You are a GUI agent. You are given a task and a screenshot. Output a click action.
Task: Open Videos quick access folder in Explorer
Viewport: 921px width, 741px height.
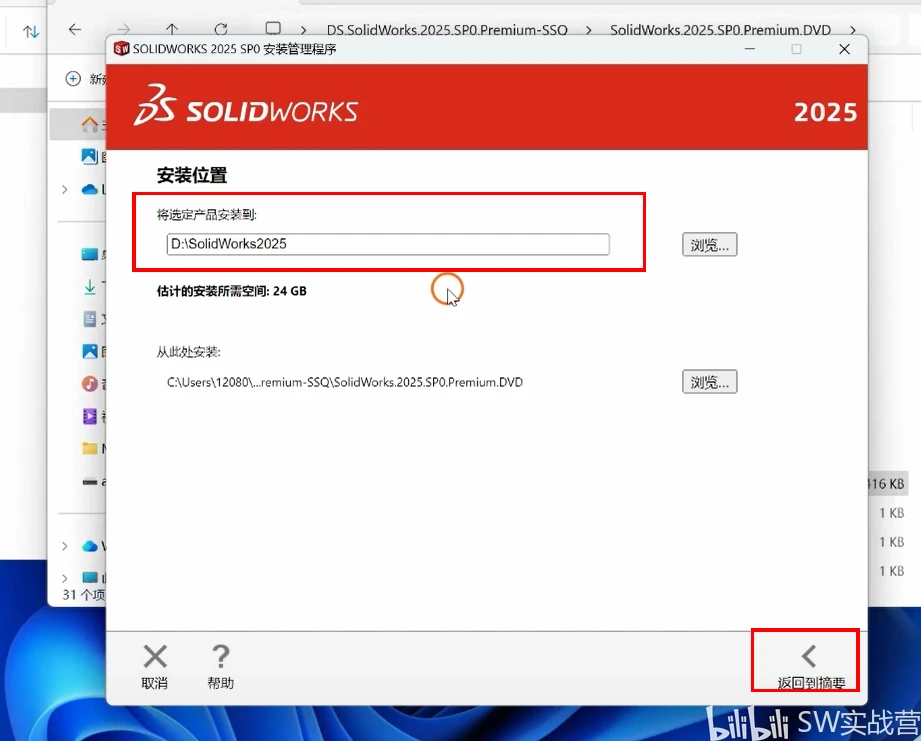(90, 416)
